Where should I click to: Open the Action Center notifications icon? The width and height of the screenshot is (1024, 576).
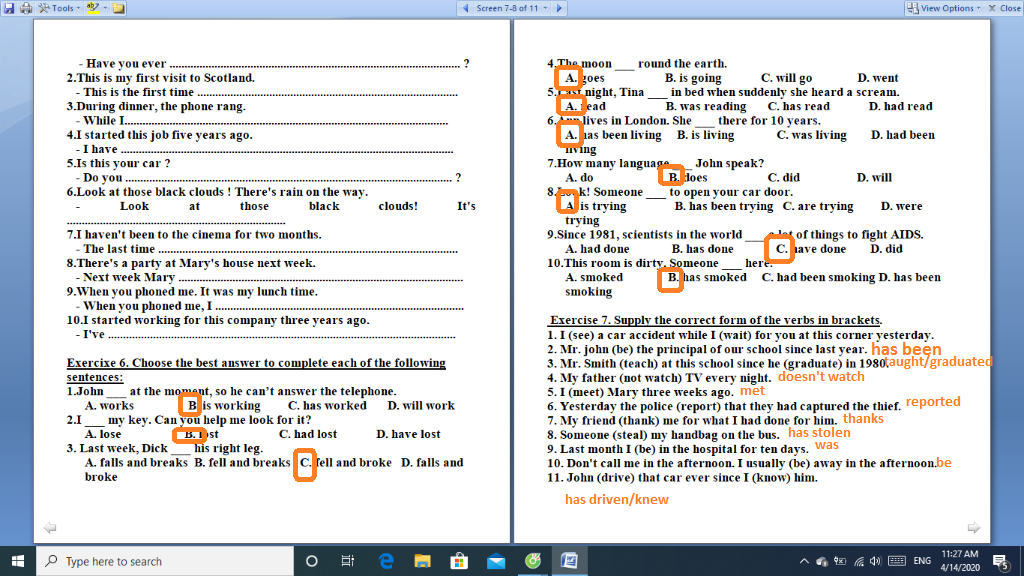[1001, 561]
